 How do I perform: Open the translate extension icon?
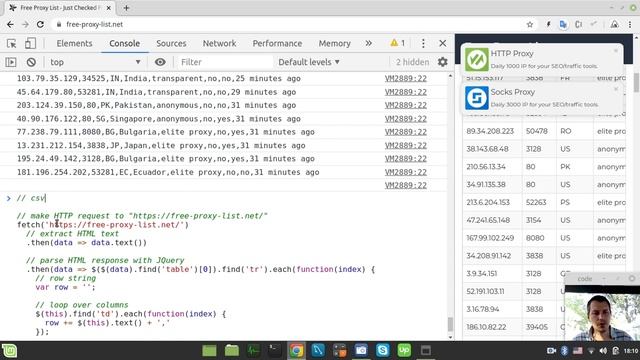[x=563, y=24]
